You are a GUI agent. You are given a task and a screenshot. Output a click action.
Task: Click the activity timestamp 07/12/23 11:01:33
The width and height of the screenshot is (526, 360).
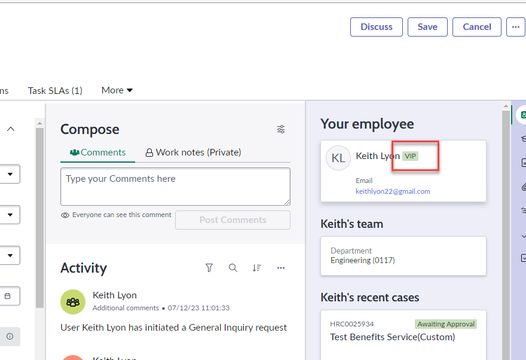[199, 308]
